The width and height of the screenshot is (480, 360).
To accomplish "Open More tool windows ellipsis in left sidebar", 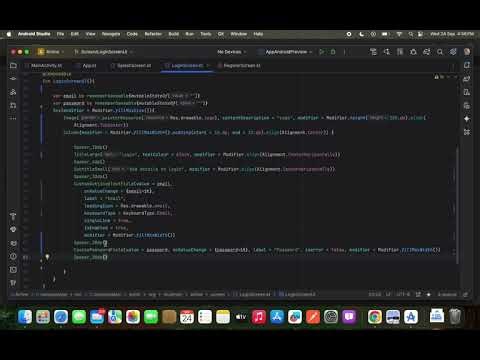I will pyautogui.click(x=13, y=118).
